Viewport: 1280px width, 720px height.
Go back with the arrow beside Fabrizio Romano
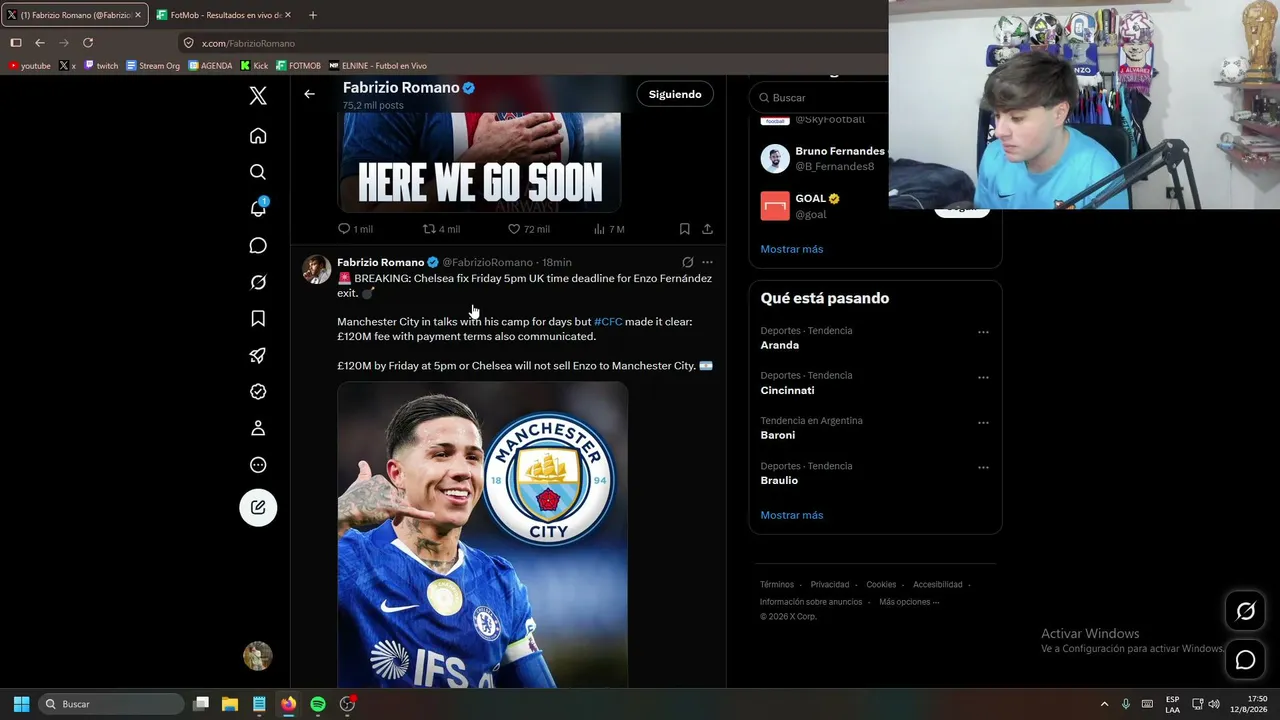click(x=310, y=94)
